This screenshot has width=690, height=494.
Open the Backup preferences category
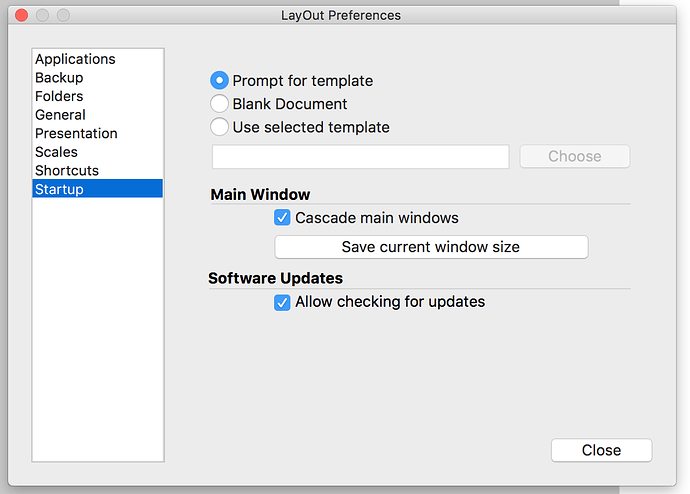[59, 77]
